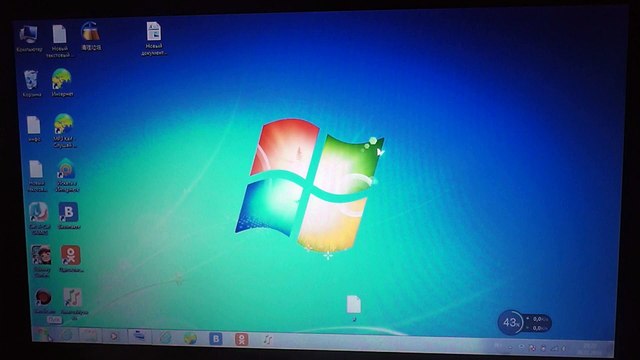Open the music notes taskbar icon
Screen dimensions: 640x360
[x=267, y=340]
